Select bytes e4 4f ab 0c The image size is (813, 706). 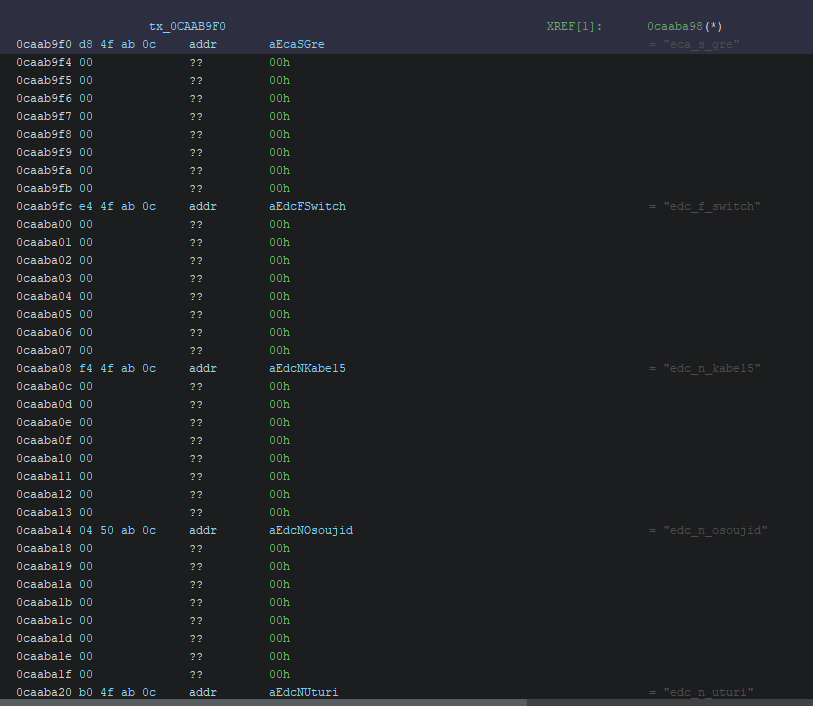117,206
